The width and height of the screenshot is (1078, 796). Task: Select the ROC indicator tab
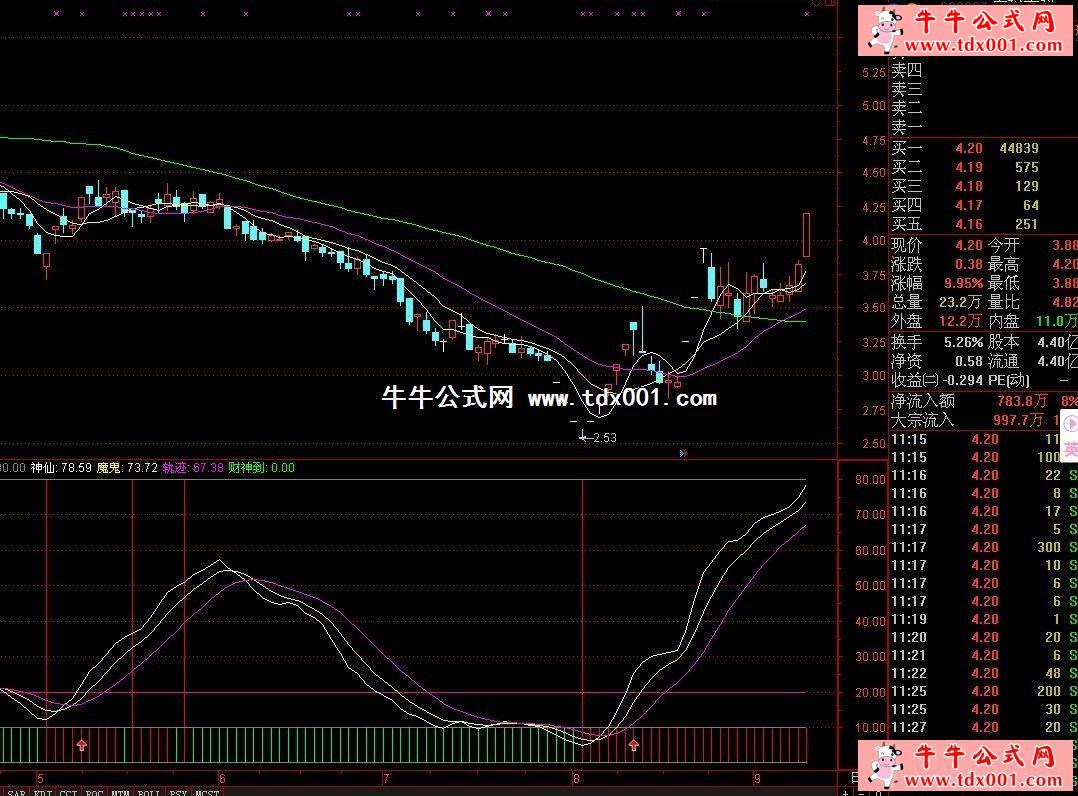pos(94,793)
